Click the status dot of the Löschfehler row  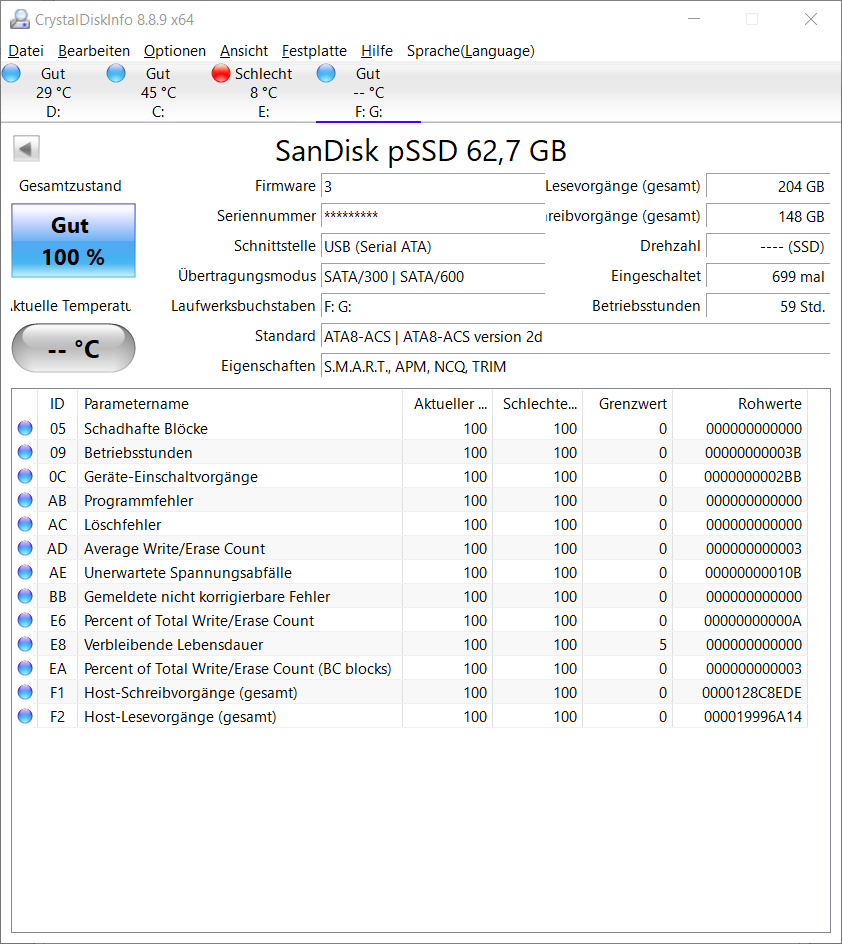pyautogui.click(x=25, y=524)
